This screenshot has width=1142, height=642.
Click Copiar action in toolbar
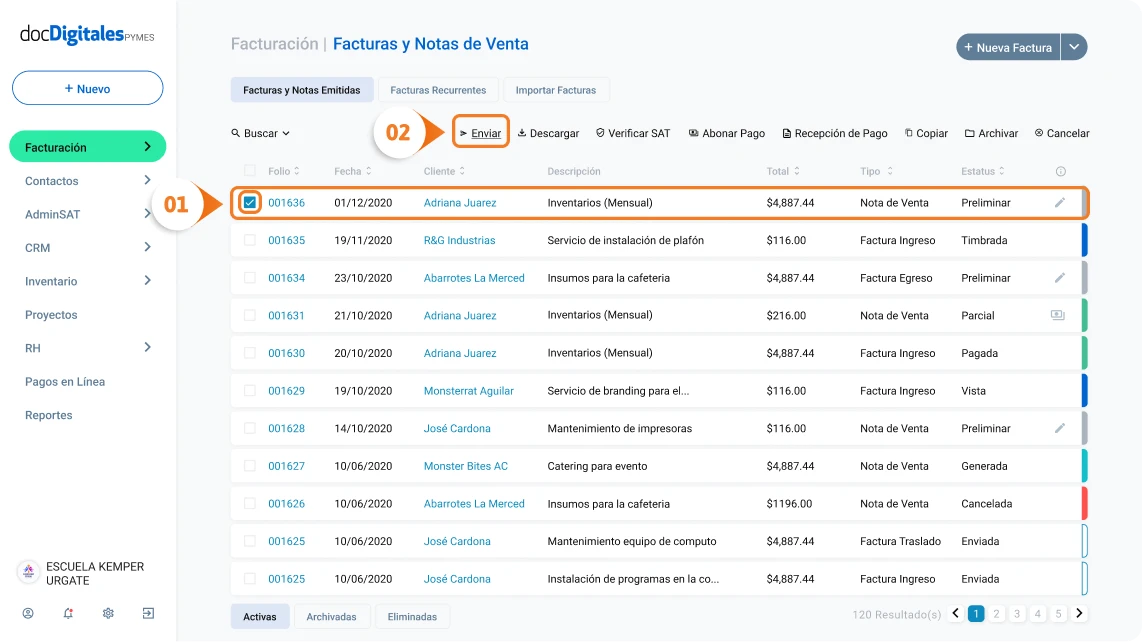pos(926,133)
